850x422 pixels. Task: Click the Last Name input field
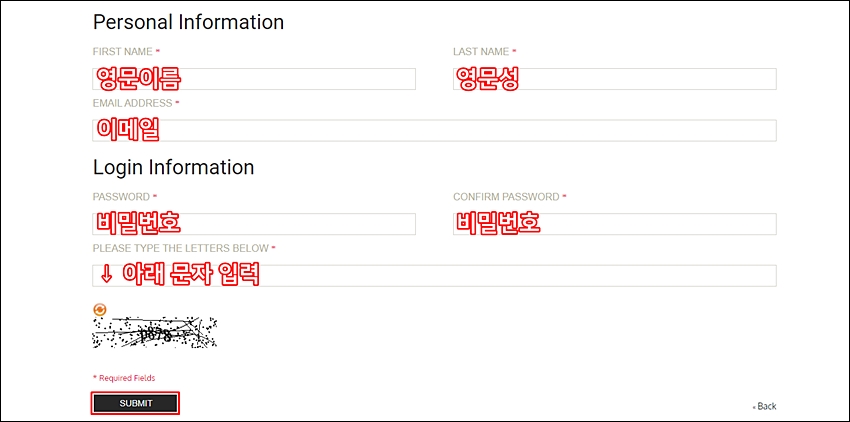pyautogui.click(x=615, y=79)
